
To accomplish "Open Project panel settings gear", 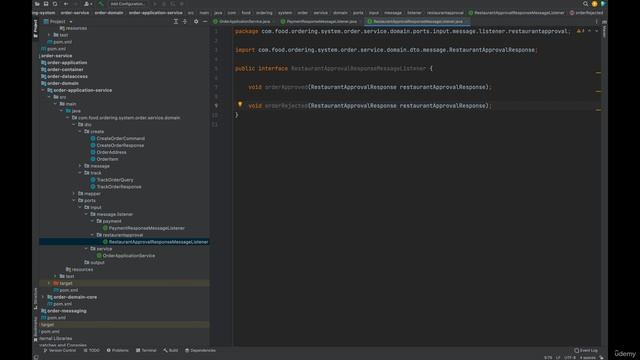I will coord(196,21).
